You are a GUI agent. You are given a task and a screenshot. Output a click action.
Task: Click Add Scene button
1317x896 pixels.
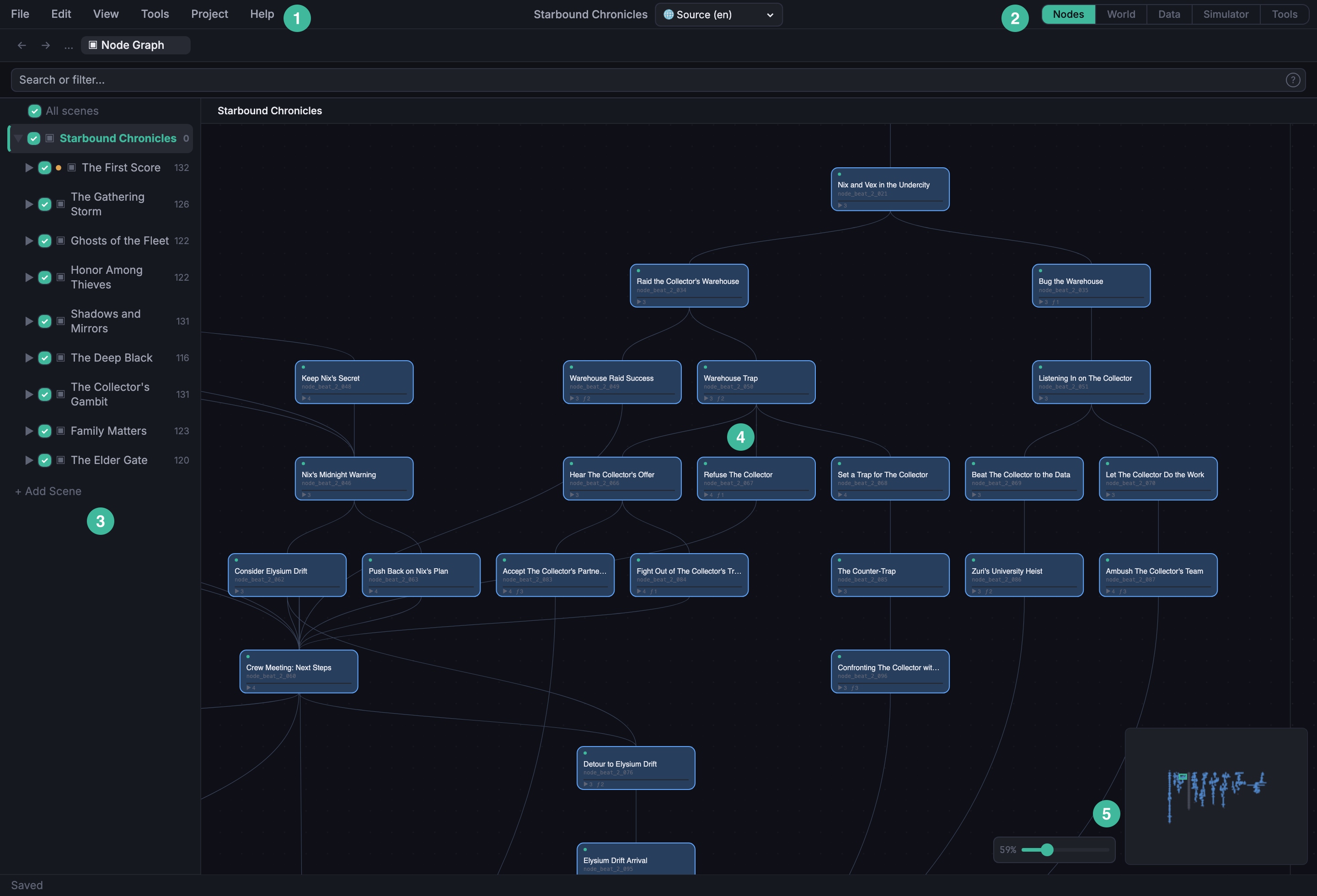(x=48, y=491)
